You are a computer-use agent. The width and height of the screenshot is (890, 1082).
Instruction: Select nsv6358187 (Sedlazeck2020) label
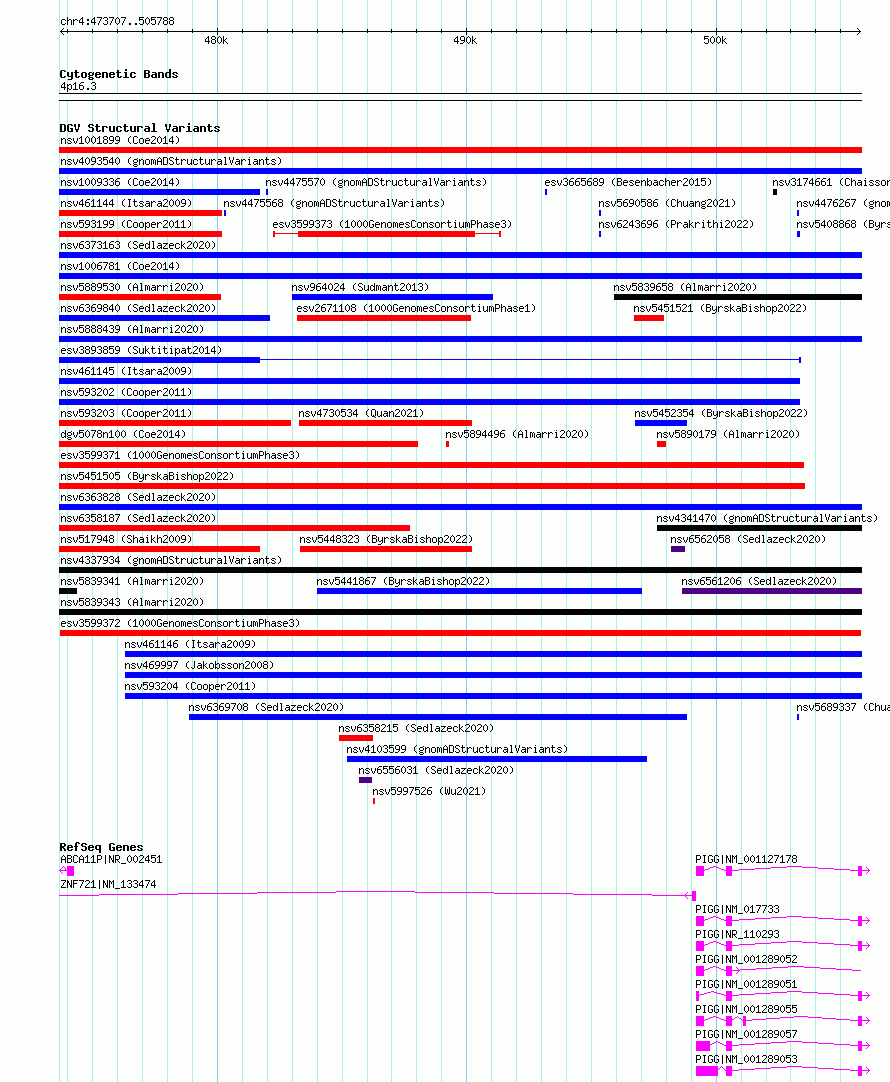[x=138, y=518]
